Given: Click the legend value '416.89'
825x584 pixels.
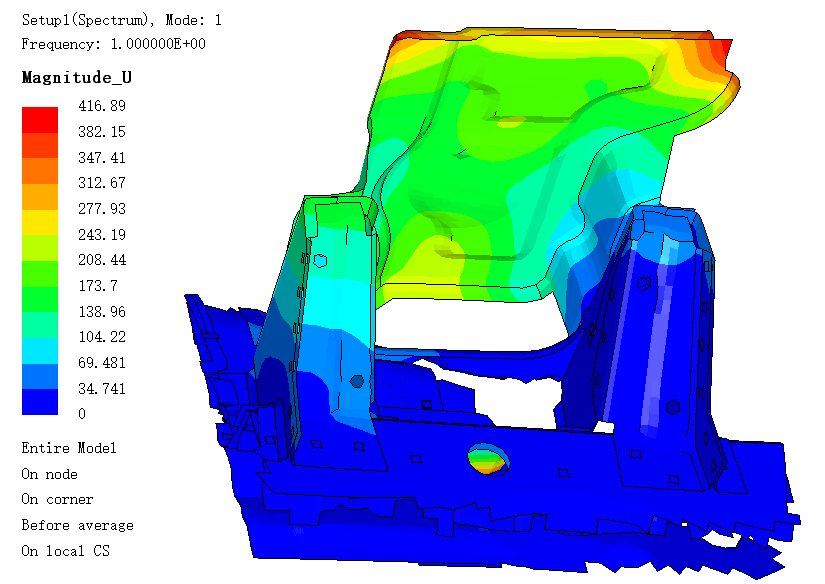Looking at the screenshot, I should pyautogui.click(x=102, y=106).
